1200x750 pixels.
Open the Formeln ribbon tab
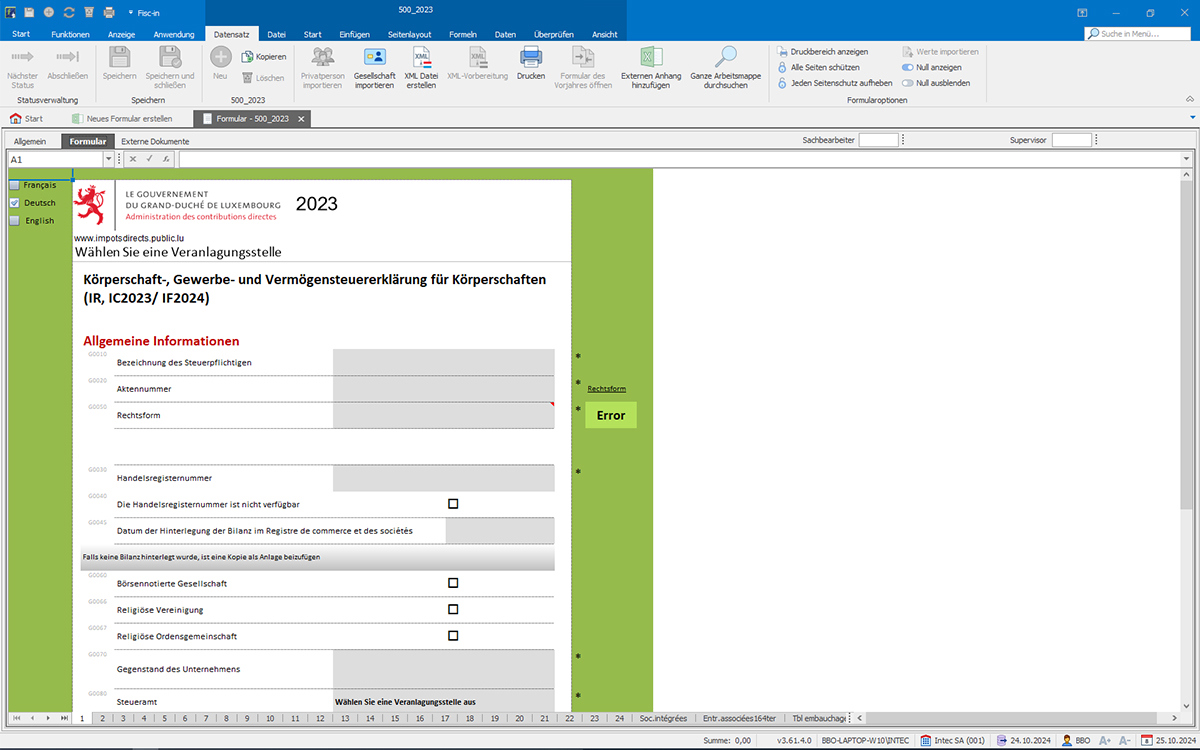coord(462,34)
